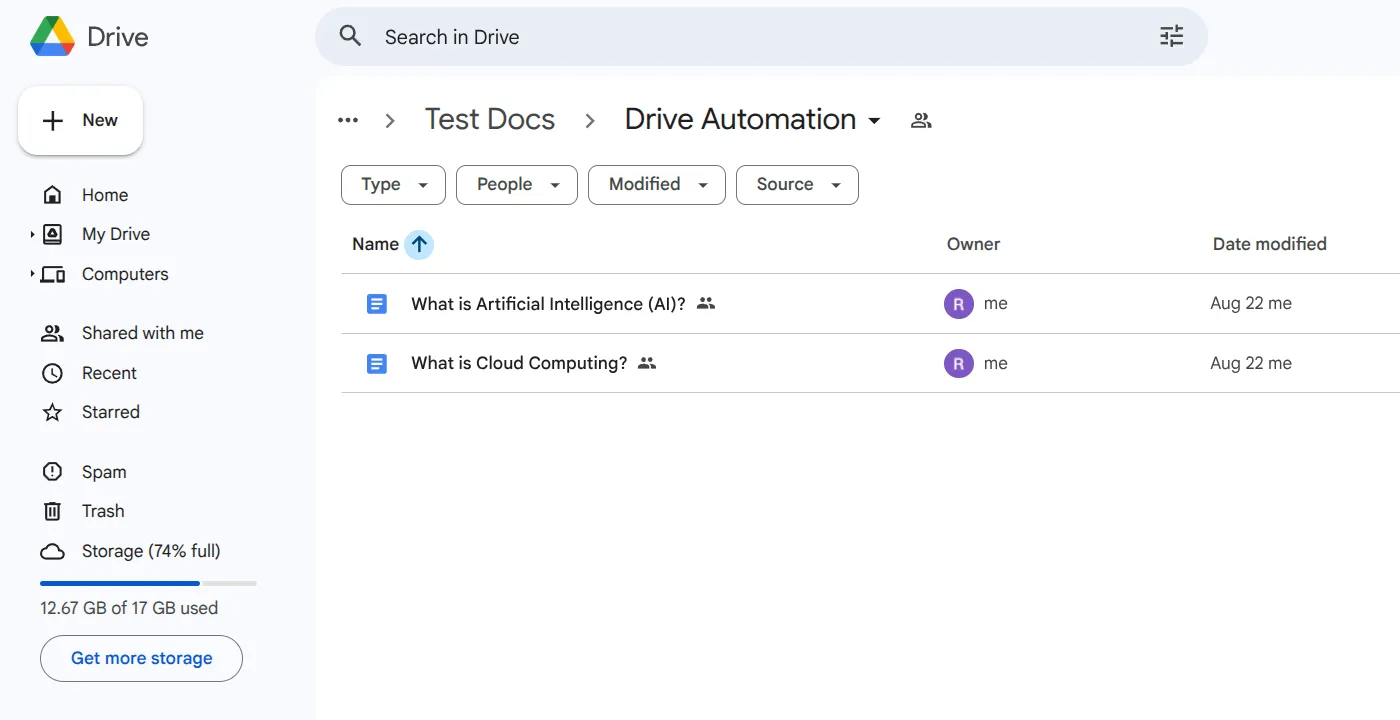Select the Recent clock icon
1400x720 pixels.
click(x=51, y=373)
